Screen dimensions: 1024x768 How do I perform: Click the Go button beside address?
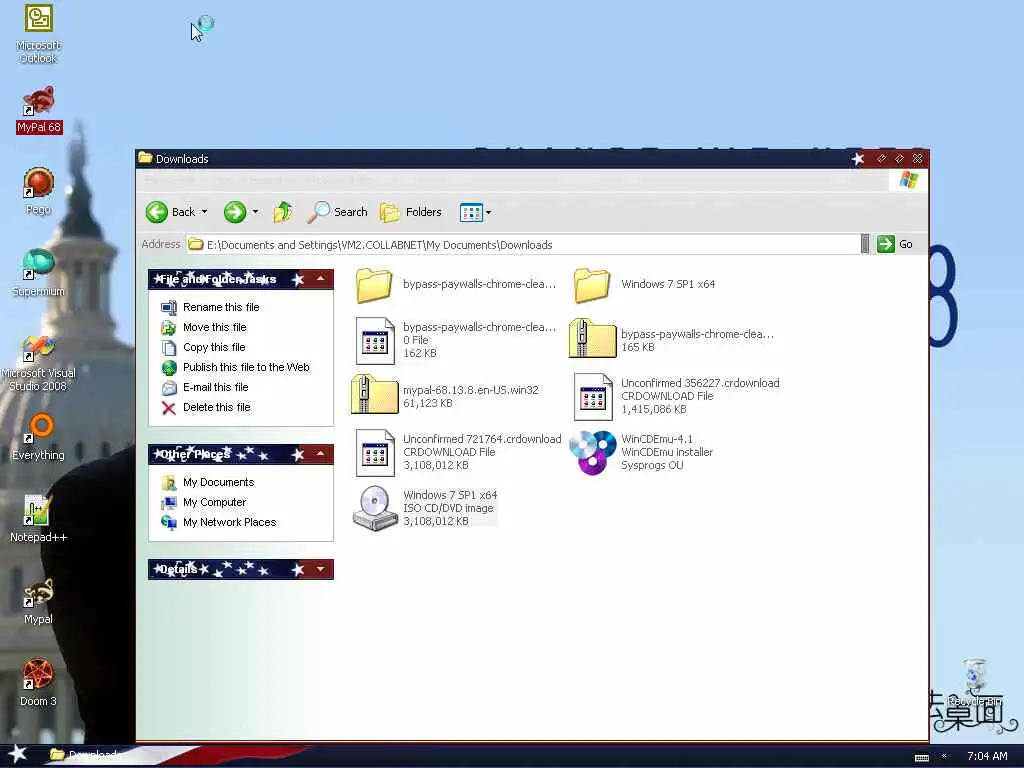tap(895, 244)
